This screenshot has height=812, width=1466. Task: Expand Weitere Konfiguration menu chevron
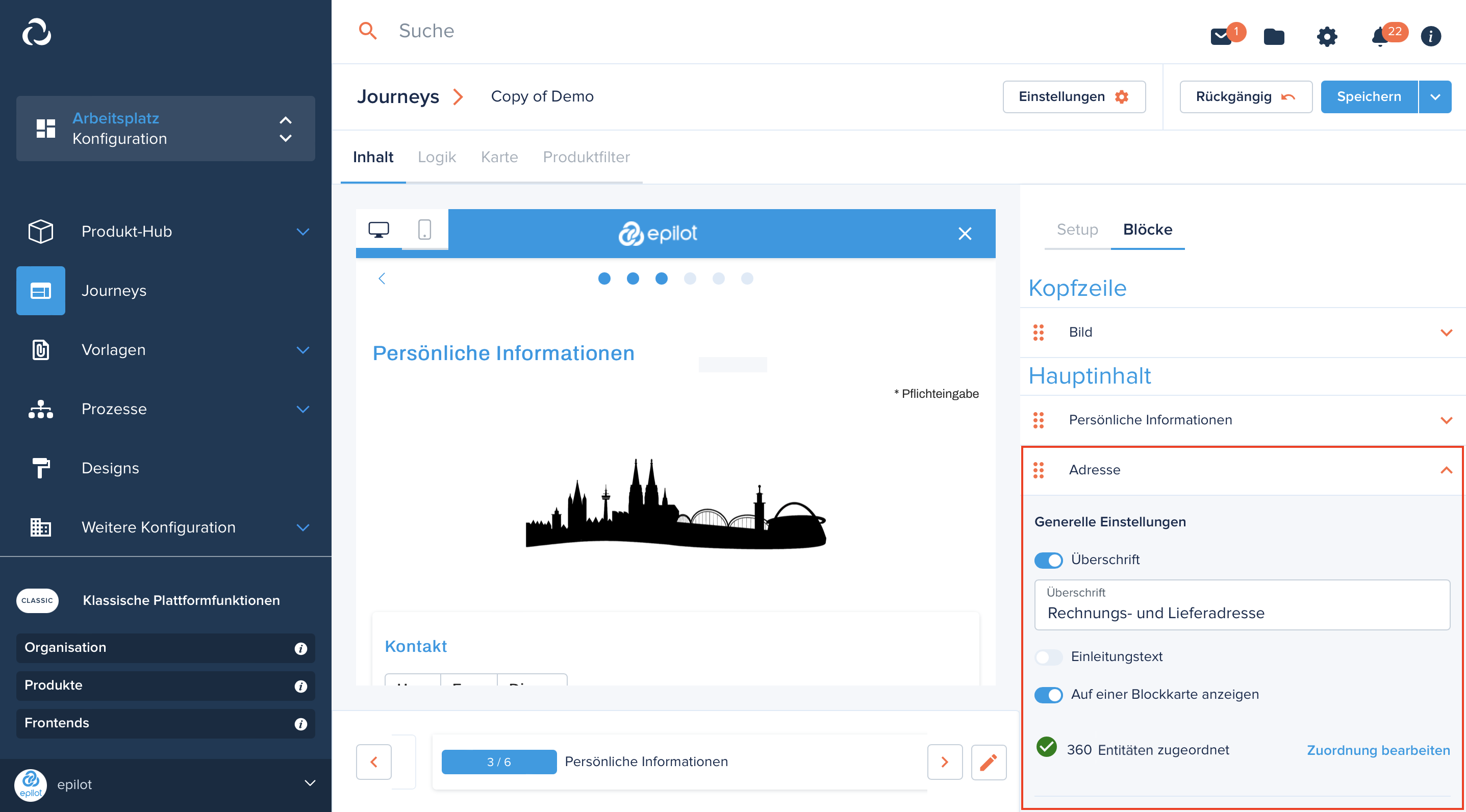303,527
